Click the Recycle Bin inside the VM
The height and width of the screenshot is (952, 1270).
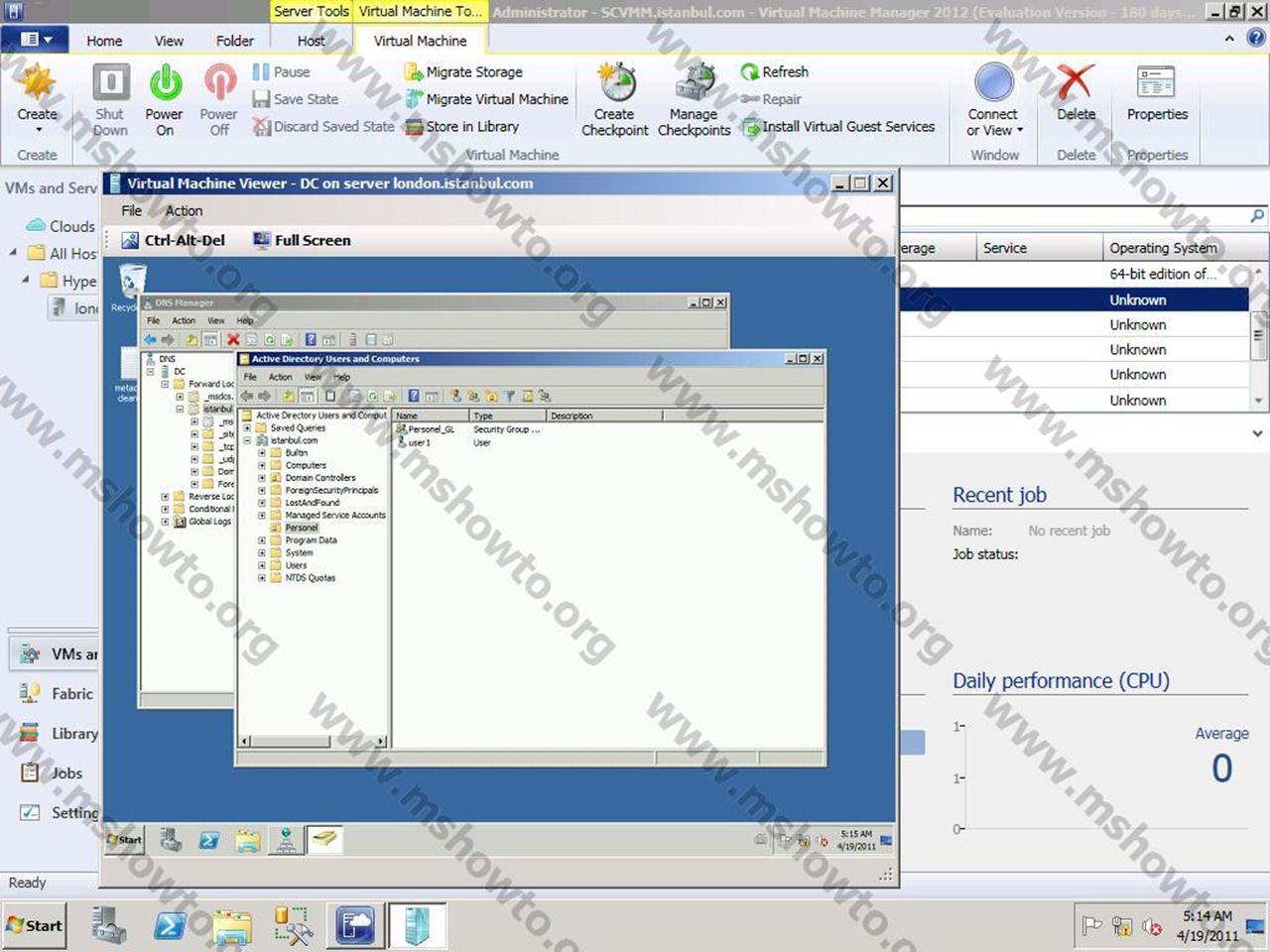coord(131,288)
